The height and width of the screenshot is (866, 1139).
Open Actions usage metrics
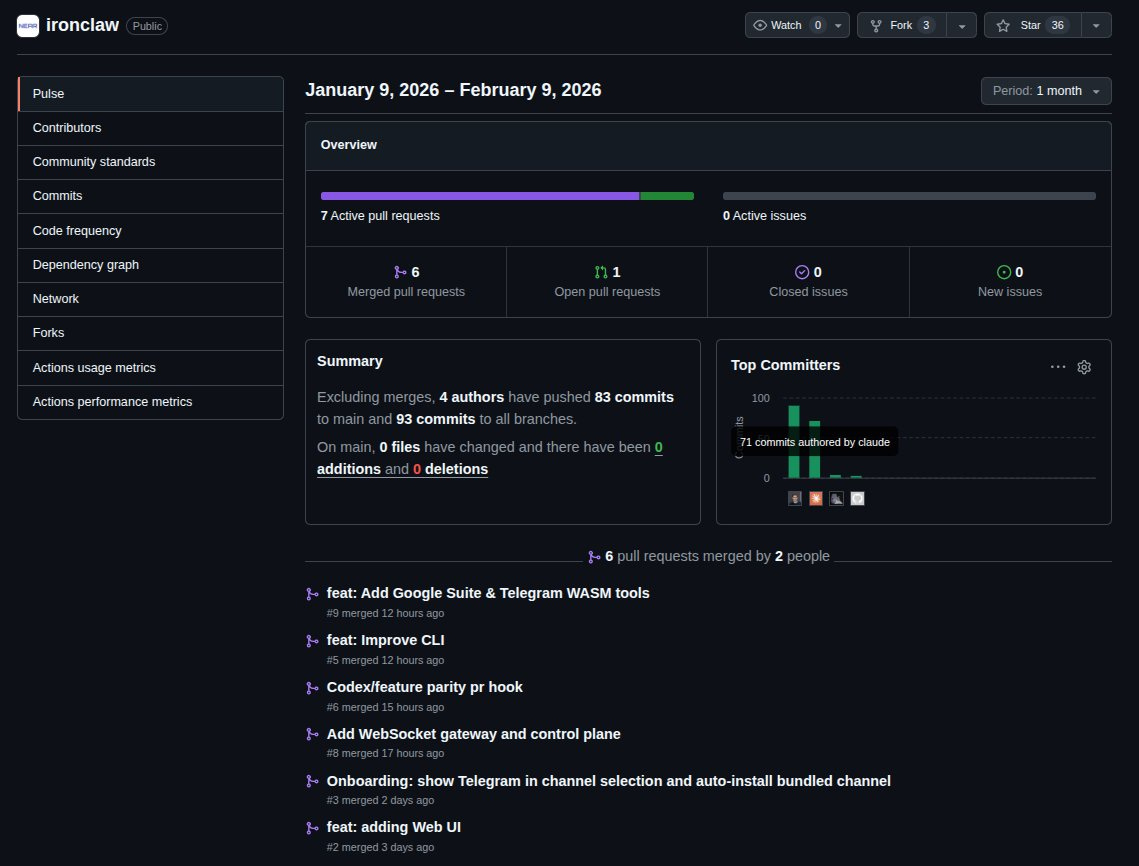pyautogui.click(x=150, y=368)
